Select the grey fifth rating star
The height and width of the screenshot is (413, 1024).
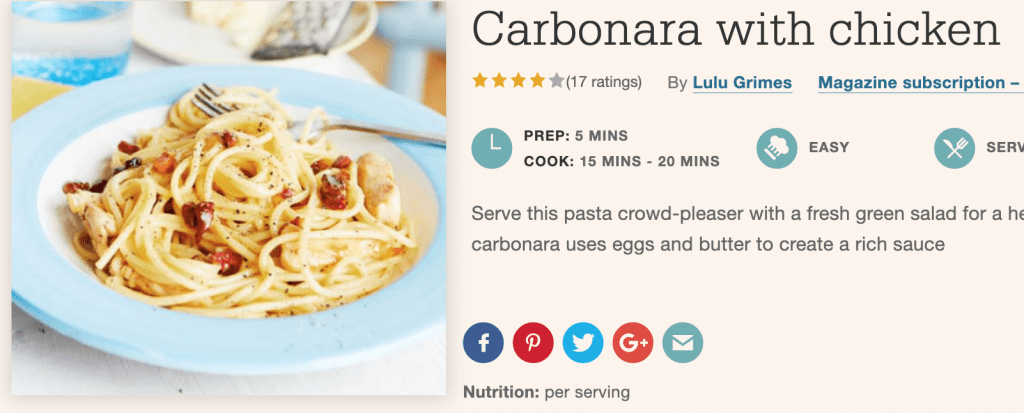pyautogui.click(x=556, y=81)
